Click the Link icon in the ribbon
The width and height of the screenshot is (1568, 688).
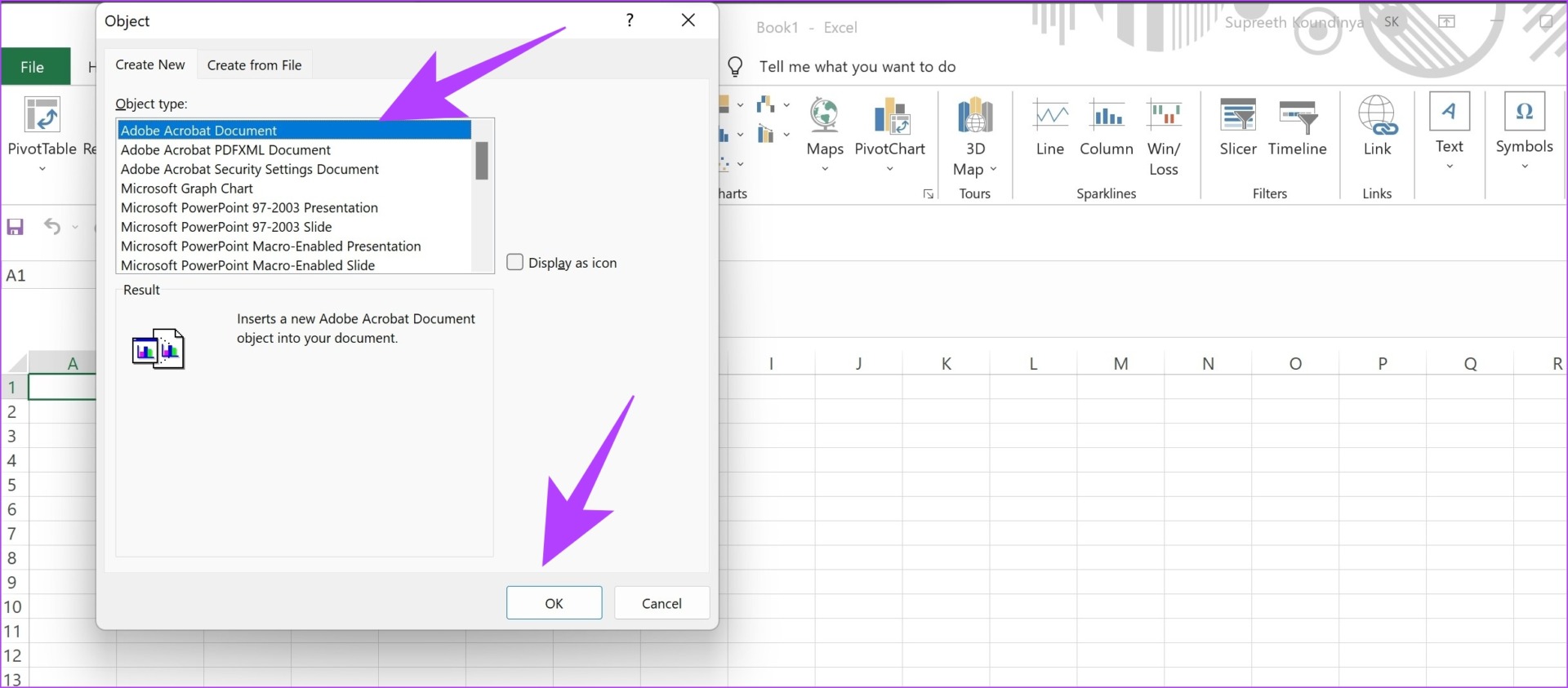click(1378, 115)
